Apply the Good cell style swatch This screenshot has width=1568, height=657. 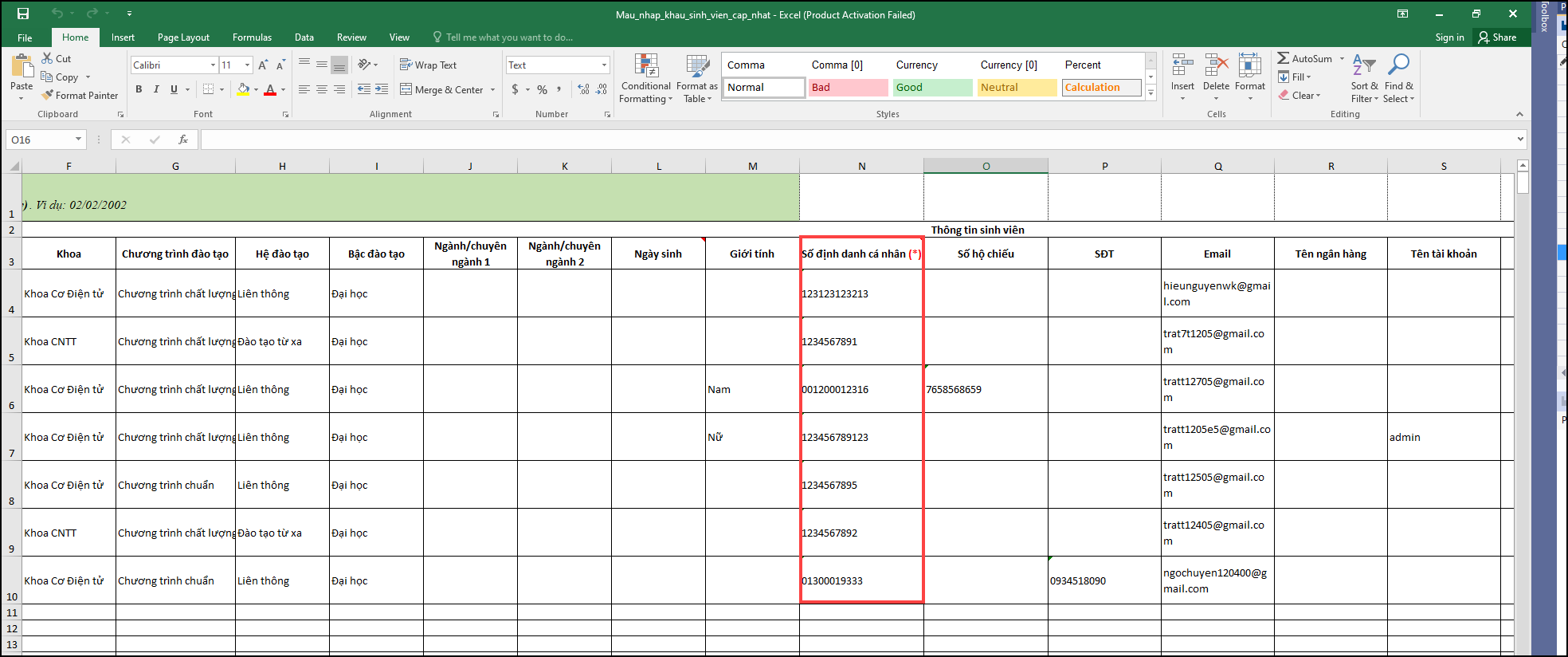point(932,87)
